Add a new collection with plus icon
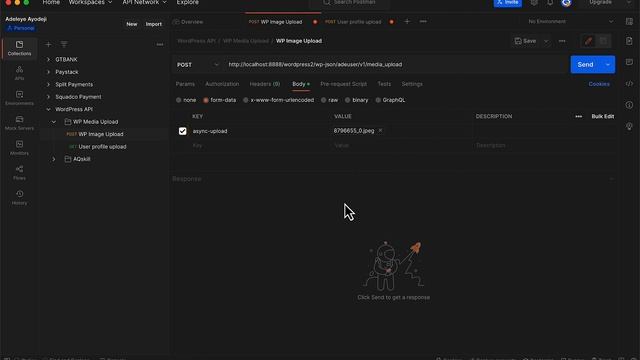Screen dimensions: 640x360 pyautogui.click(x=48, y=44)
